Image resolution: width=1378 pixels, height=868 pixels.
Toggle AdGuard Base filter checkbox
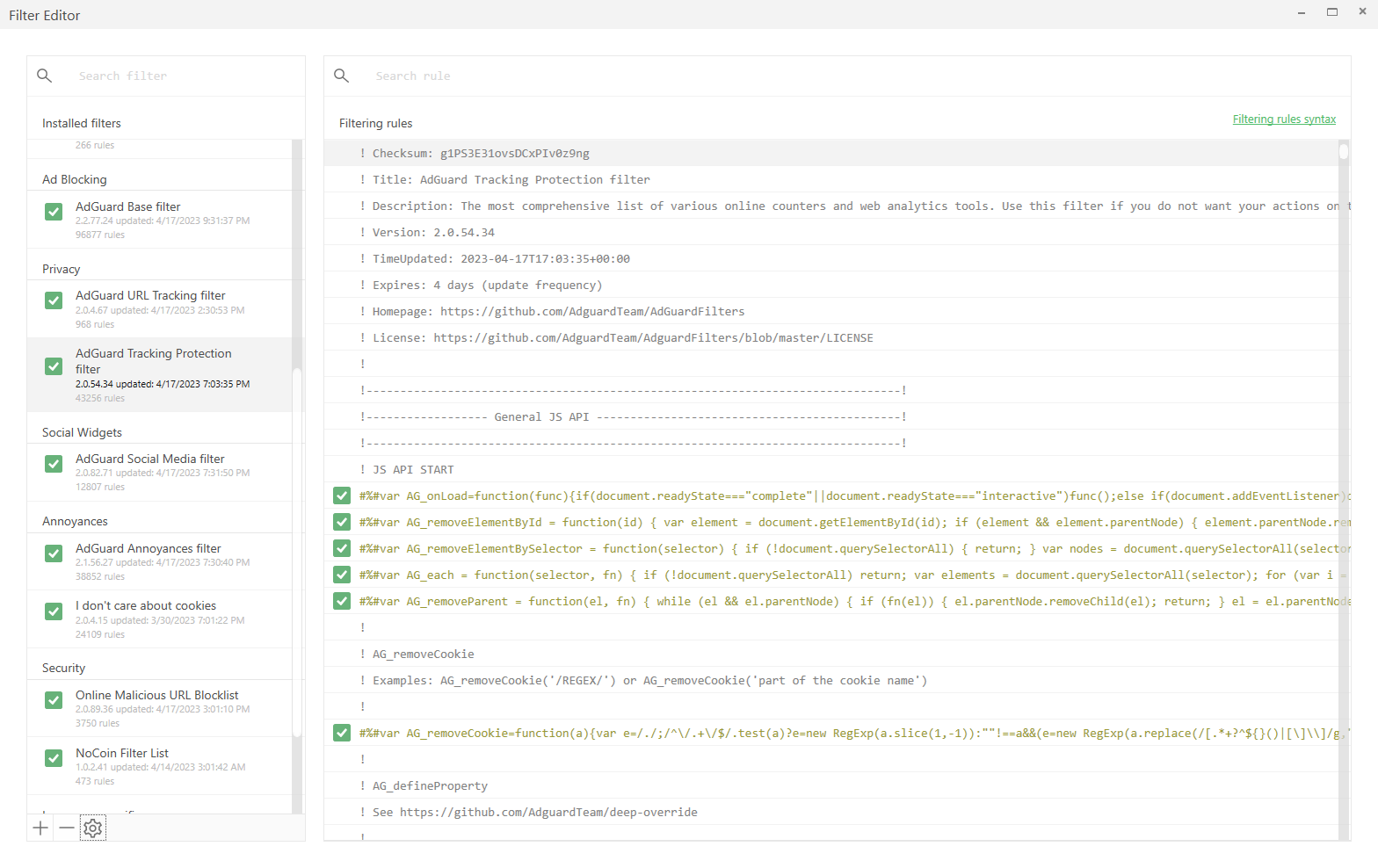(54, 212)
